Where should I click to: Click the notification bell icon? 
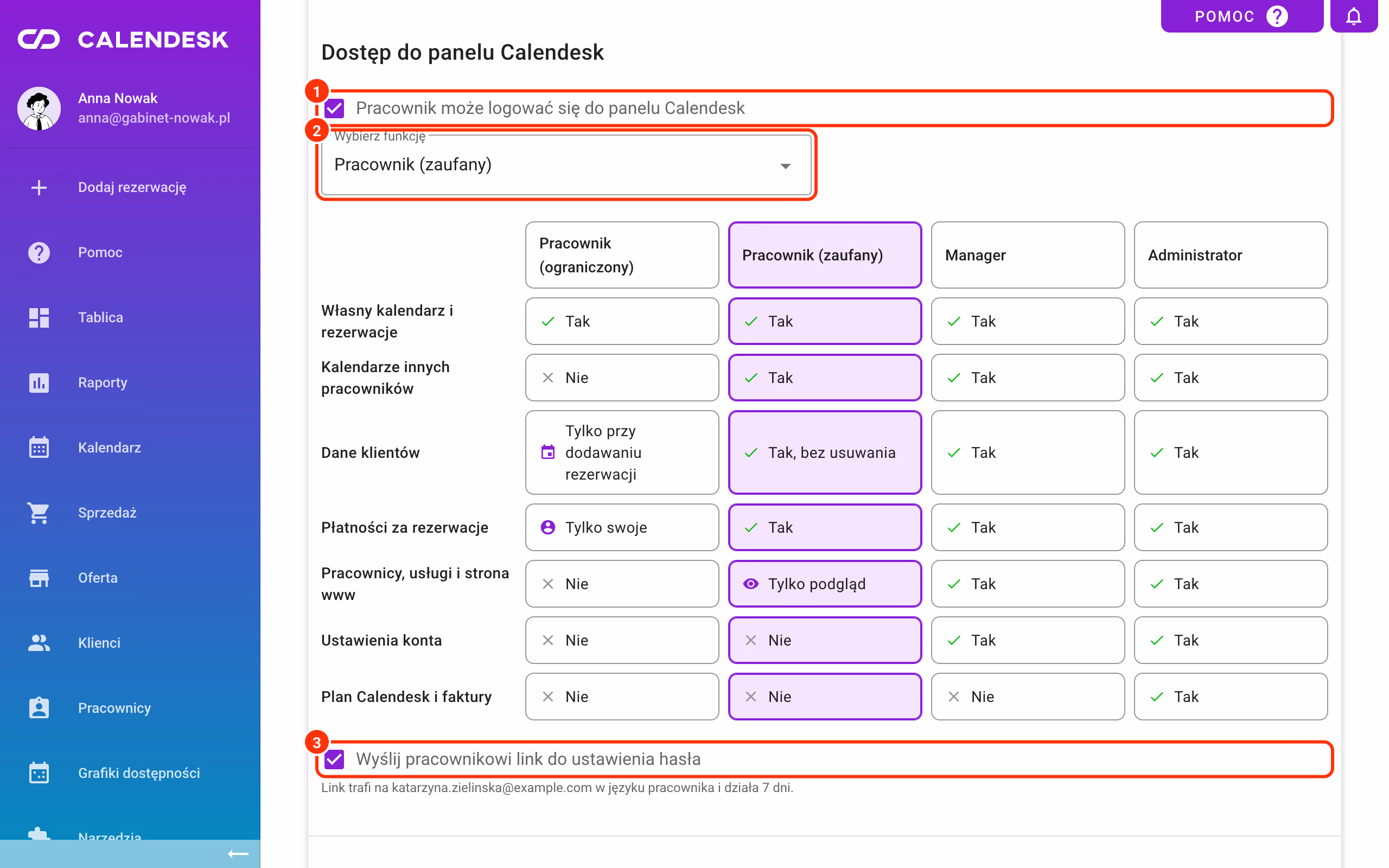coord(1353,16)
